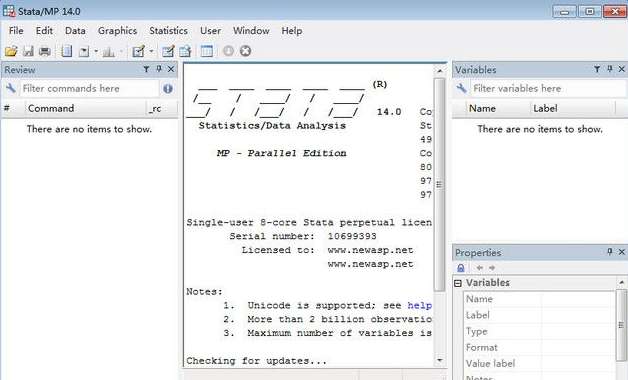
Task: Click the Variables panel filter funnel icon
Action: (x=597, y=69)
